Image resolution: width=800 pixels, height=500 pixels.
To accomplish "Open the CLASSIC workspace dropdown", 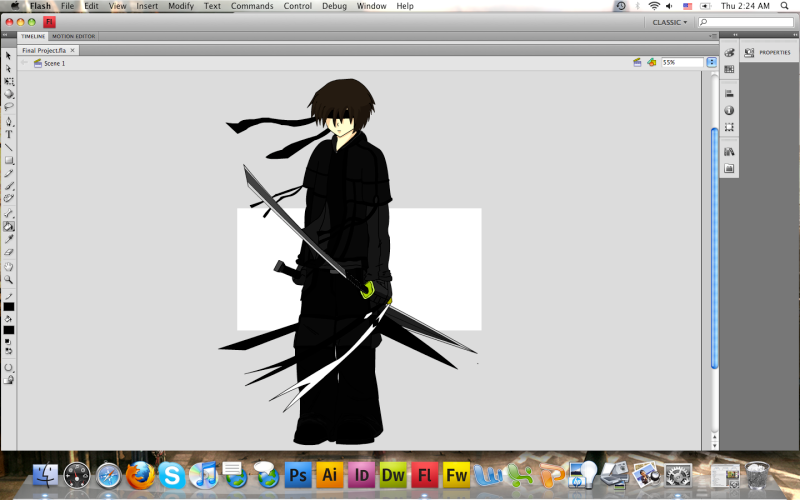I will pyautogui.click(x=668, y=22).
